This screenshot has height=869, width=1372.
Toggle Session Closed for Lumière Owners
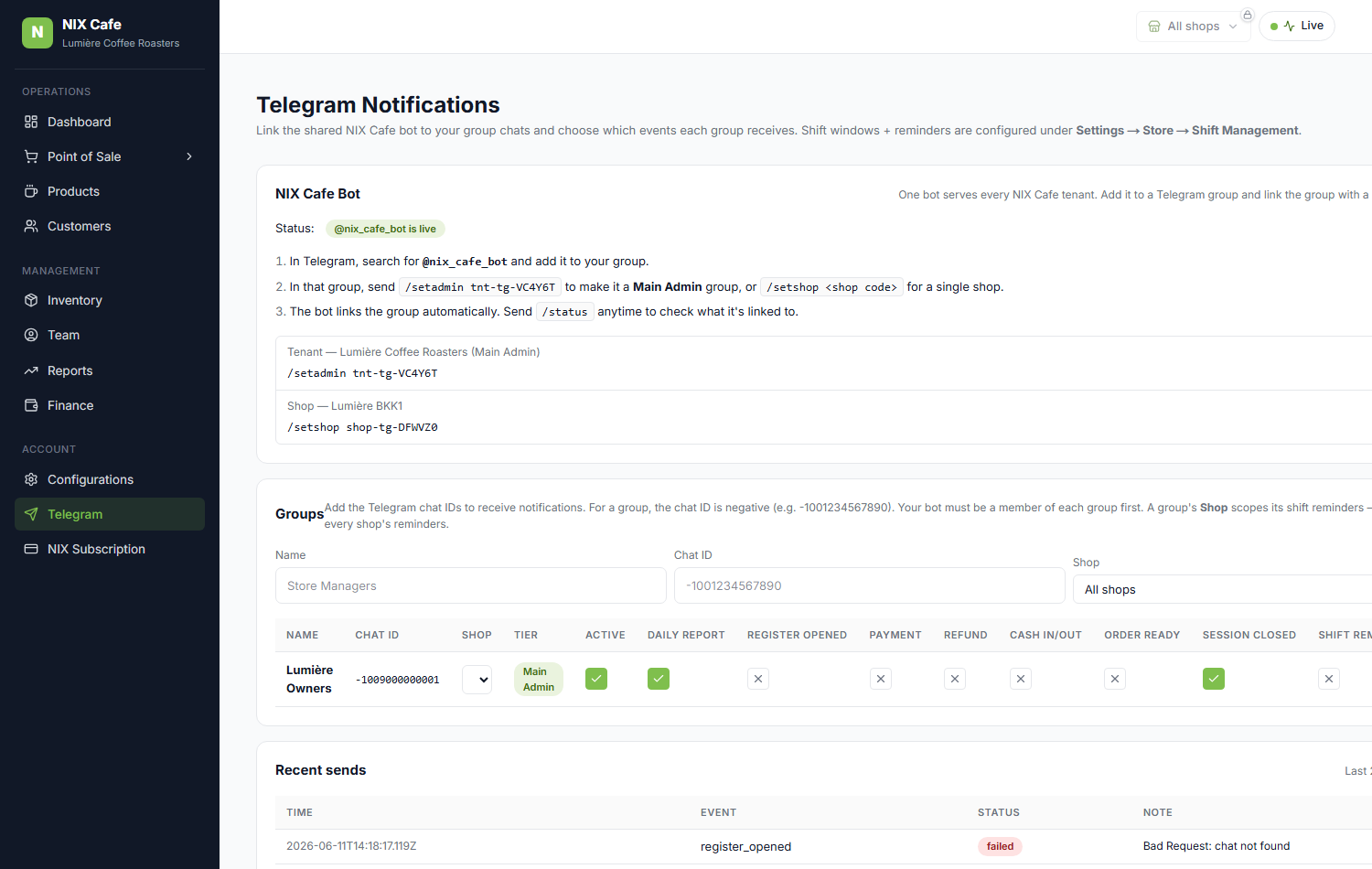(x=1214, y=679)
